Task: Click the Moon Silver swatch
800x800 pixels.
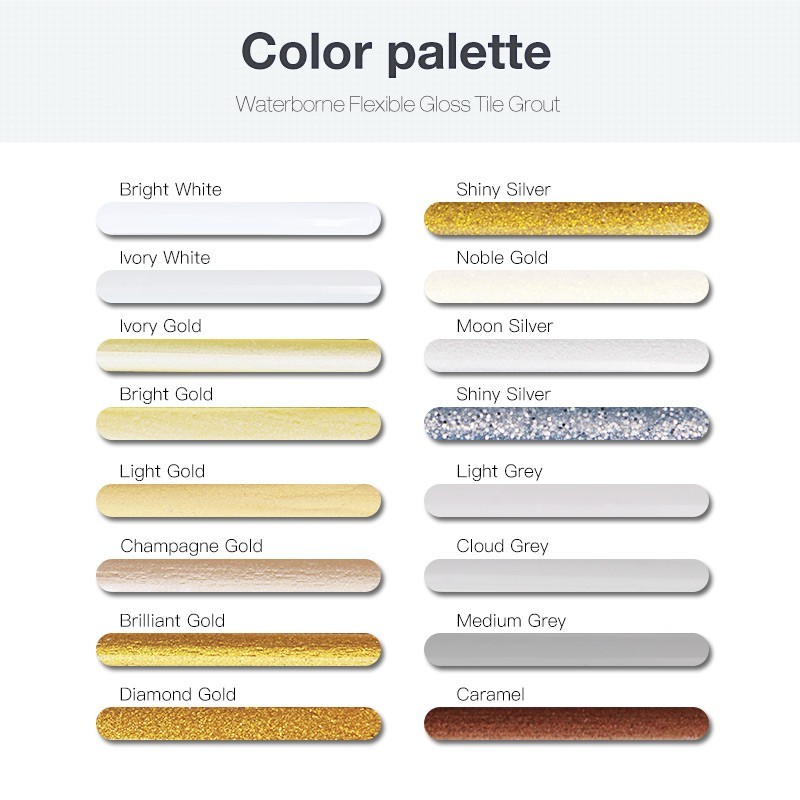Action: tap(567, 355)
